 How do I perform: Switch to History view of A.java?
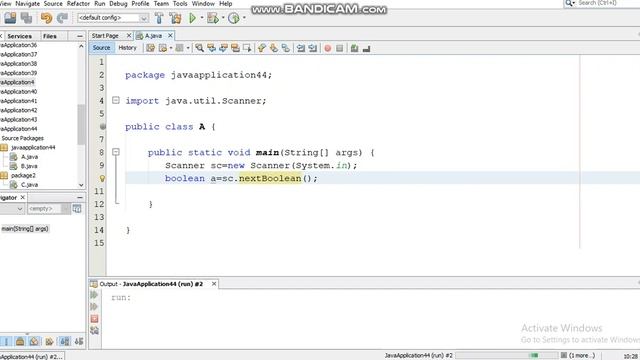(x=127, y=48)
